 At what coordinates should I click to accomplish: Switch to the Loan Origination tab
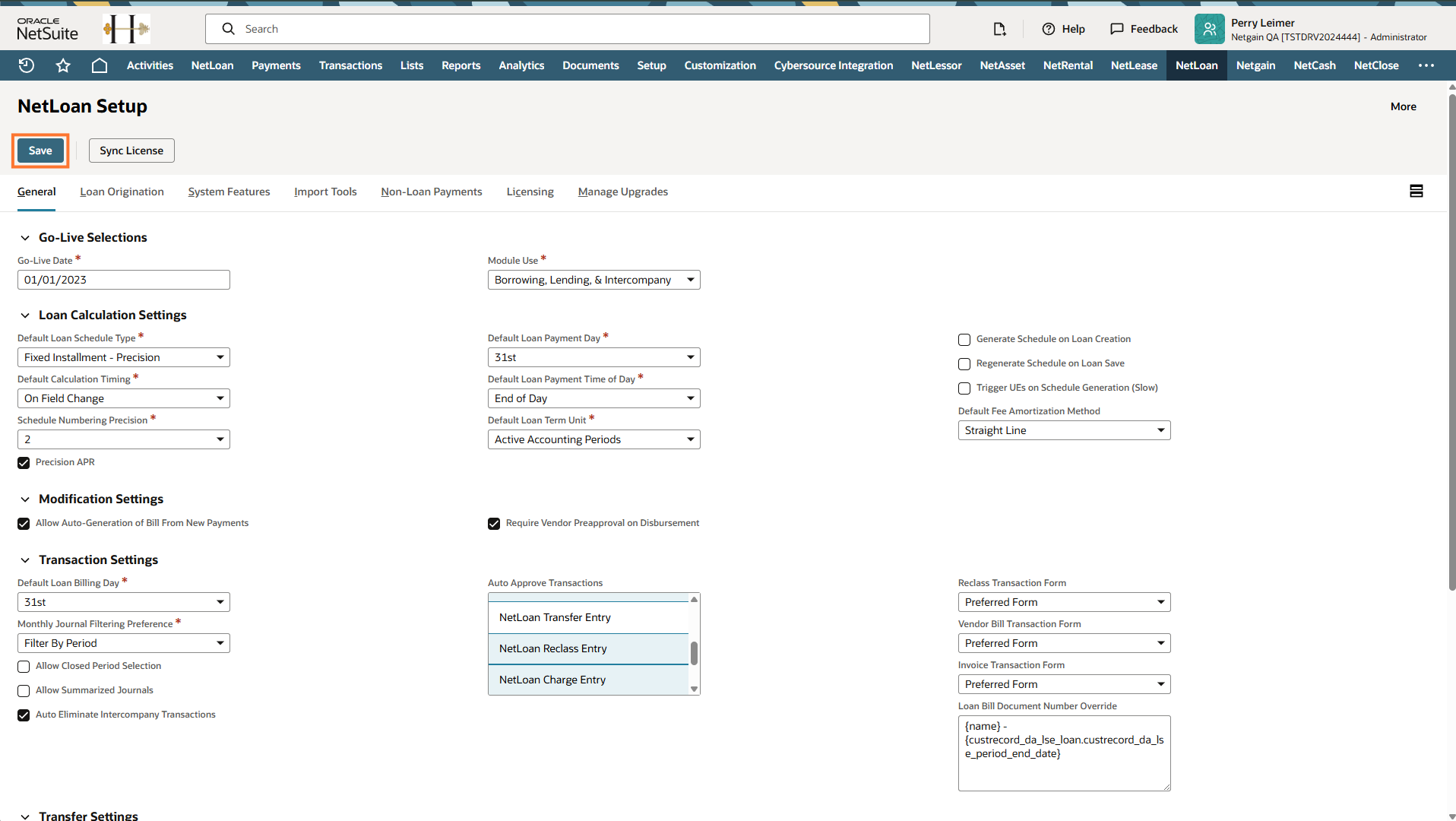click(x=122, y=192)
